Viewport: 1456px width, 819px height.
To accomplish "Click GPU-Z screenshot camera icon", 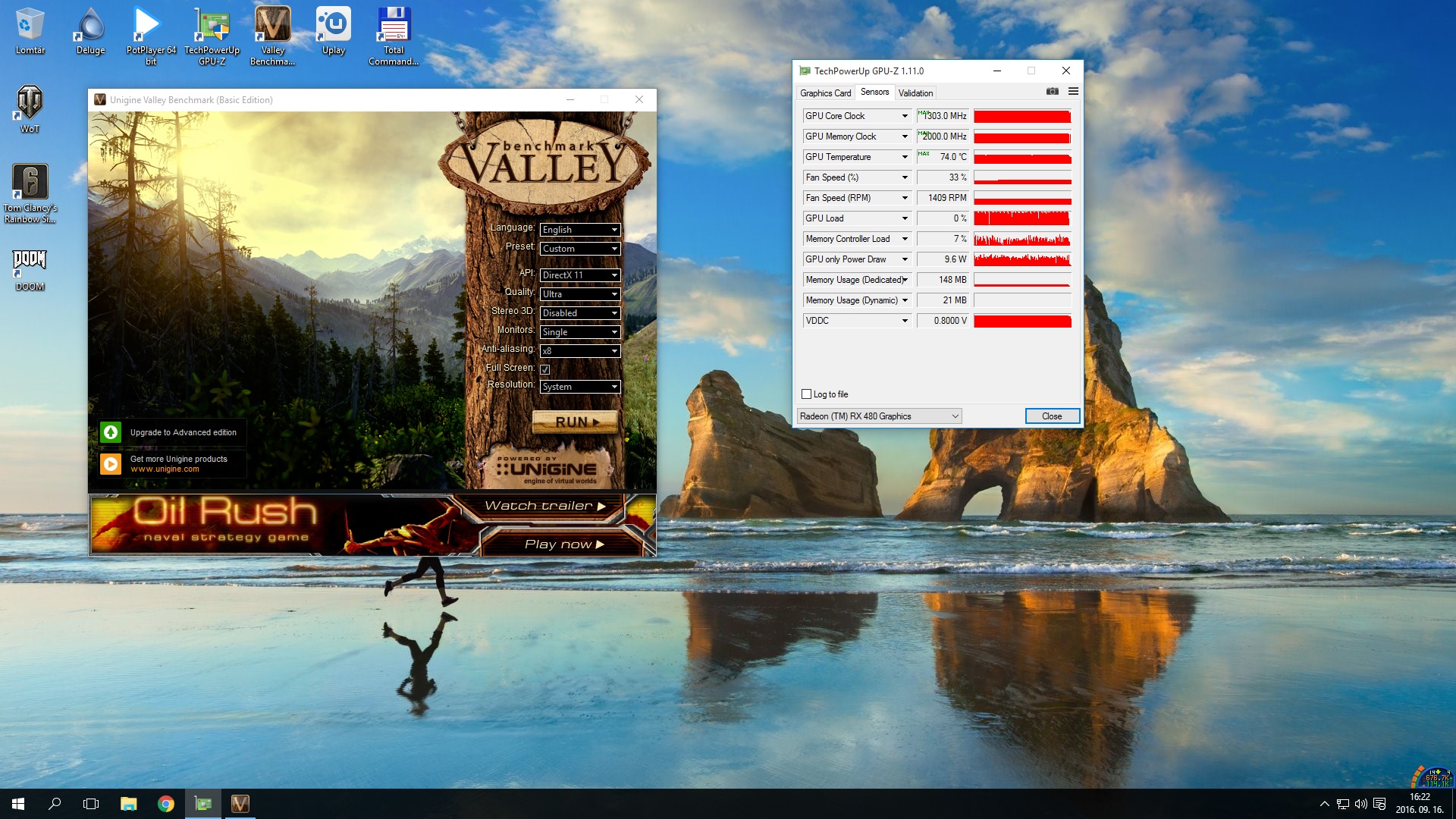I will coord(1052,91).
